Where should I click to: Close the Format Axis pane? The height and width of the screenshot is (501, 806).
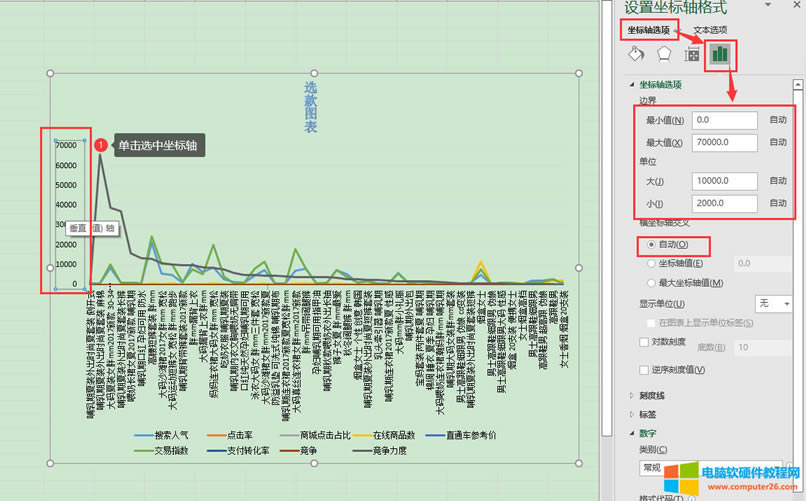click(x=796, y=8)
